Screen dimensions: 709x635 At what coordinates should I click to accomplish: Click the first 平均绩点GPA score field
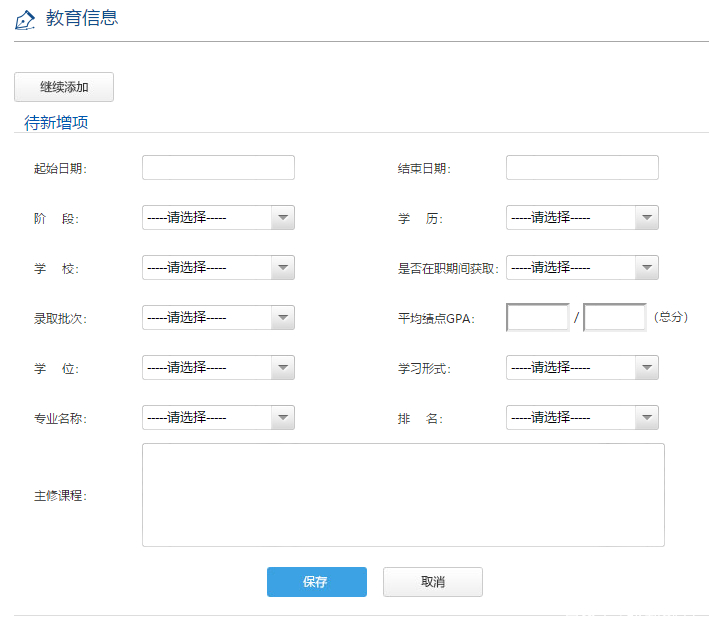(538, 318)
